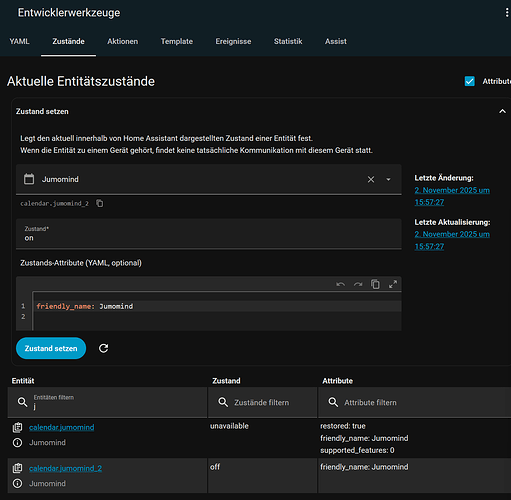Copy the calendar.jumomind_2 entity ID

[100, 203]
